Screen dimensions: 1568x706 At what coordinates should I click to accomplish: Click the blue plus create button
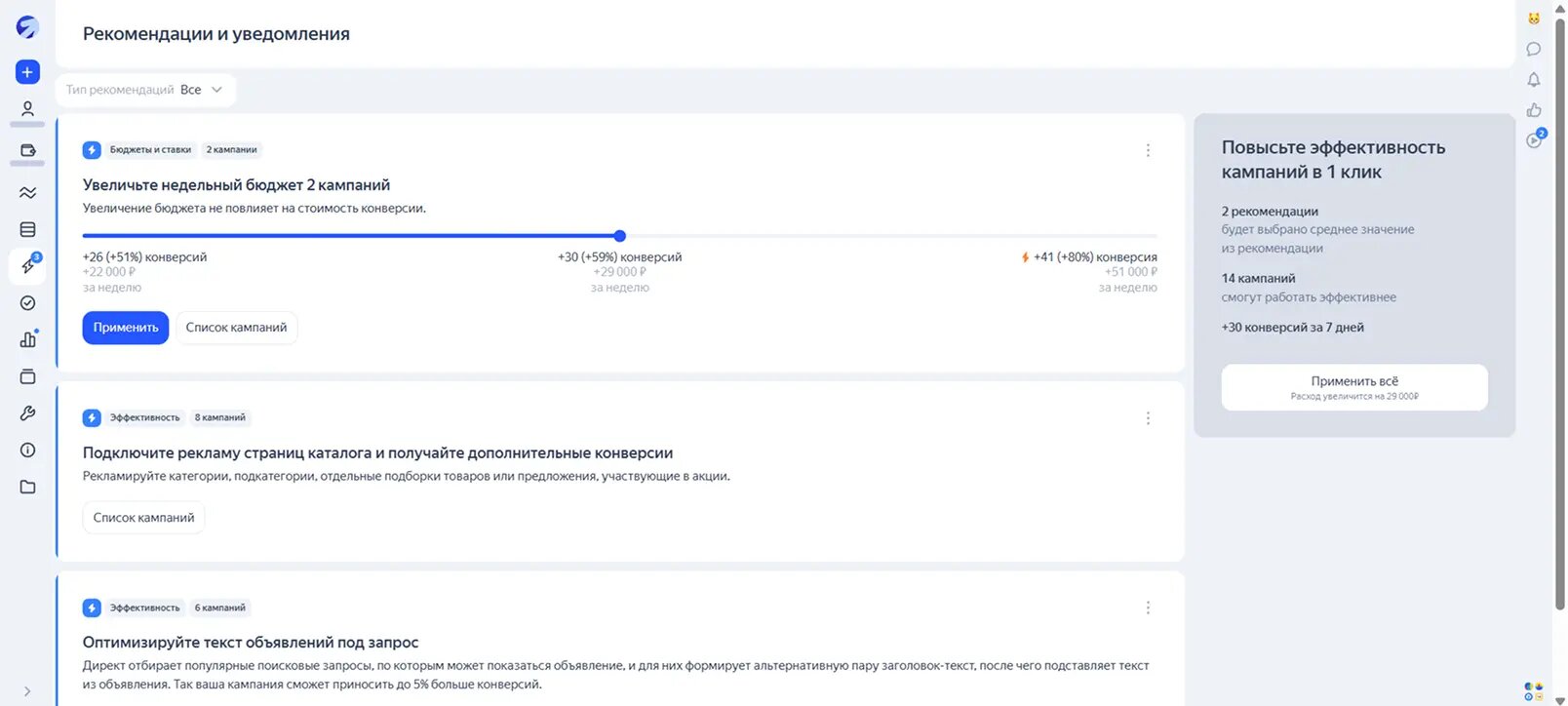27,72
